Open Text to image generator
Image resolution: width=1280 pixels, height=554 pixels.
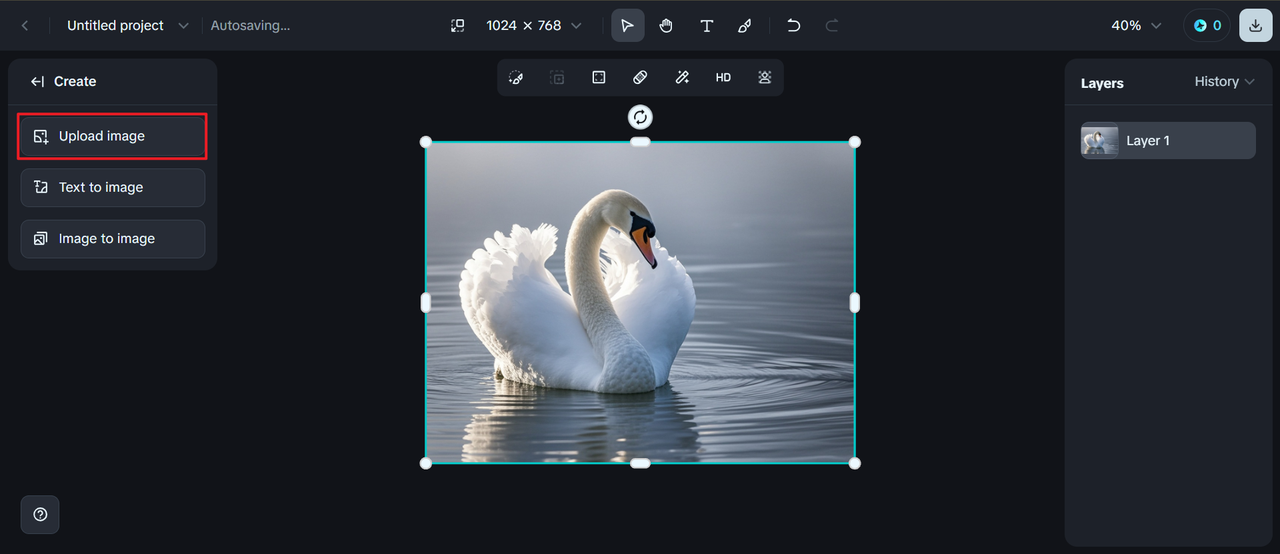pos(112,187)
